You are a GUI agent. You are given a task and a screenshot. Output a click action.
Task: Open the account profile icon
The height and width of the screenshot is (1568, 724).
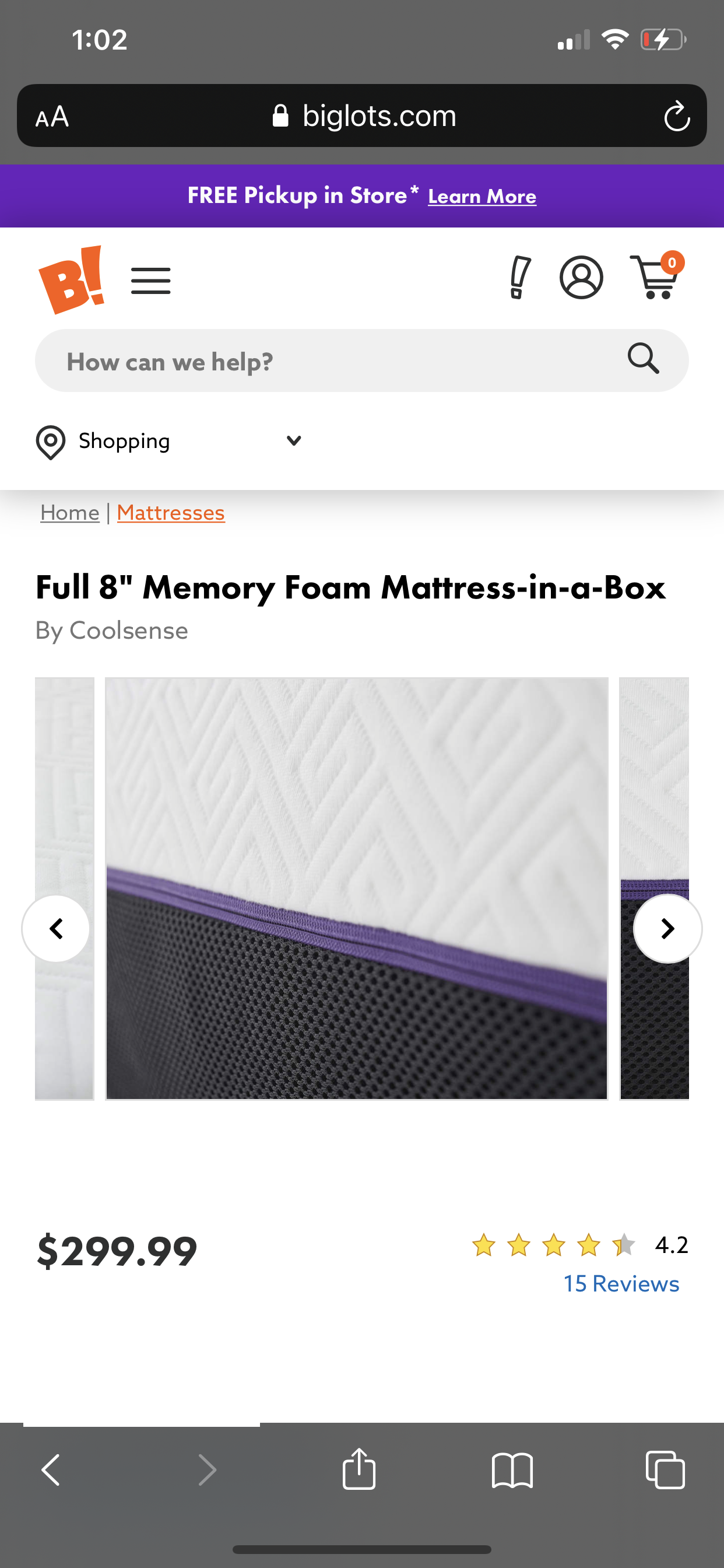click(x=581, y=278)
